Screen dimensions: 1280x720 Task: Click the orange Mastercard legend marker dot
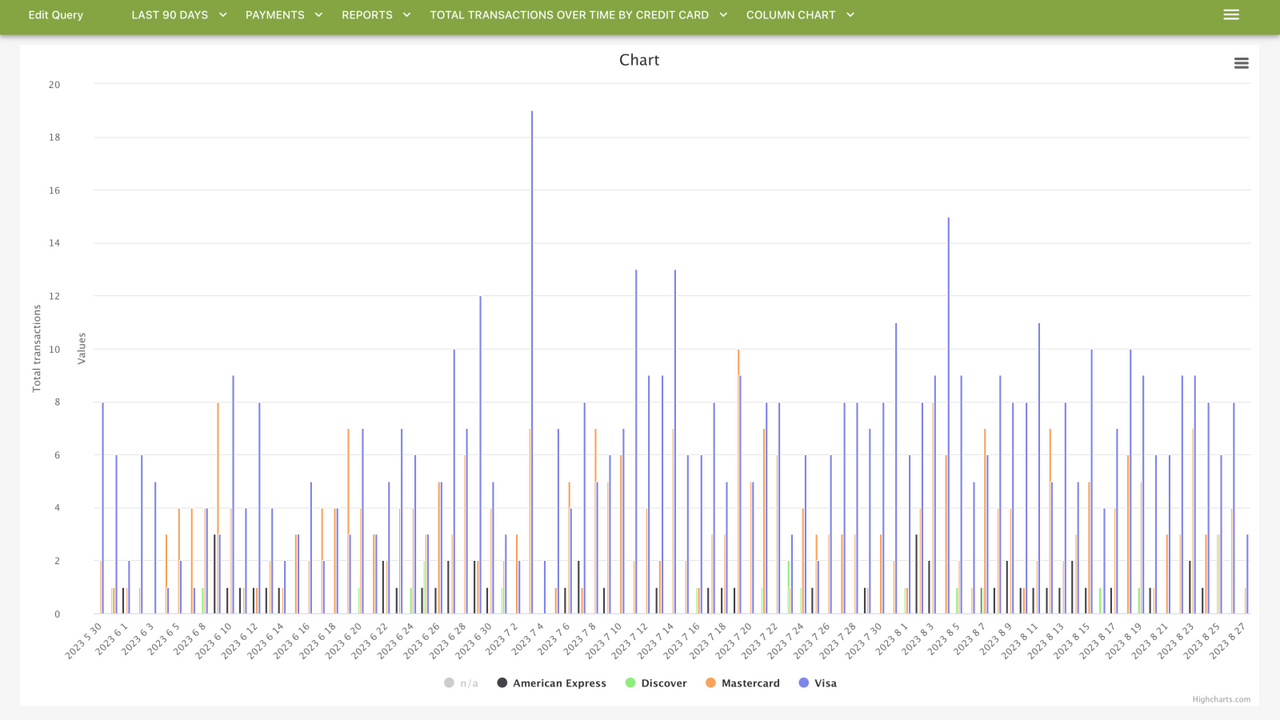tap(712, 683)
